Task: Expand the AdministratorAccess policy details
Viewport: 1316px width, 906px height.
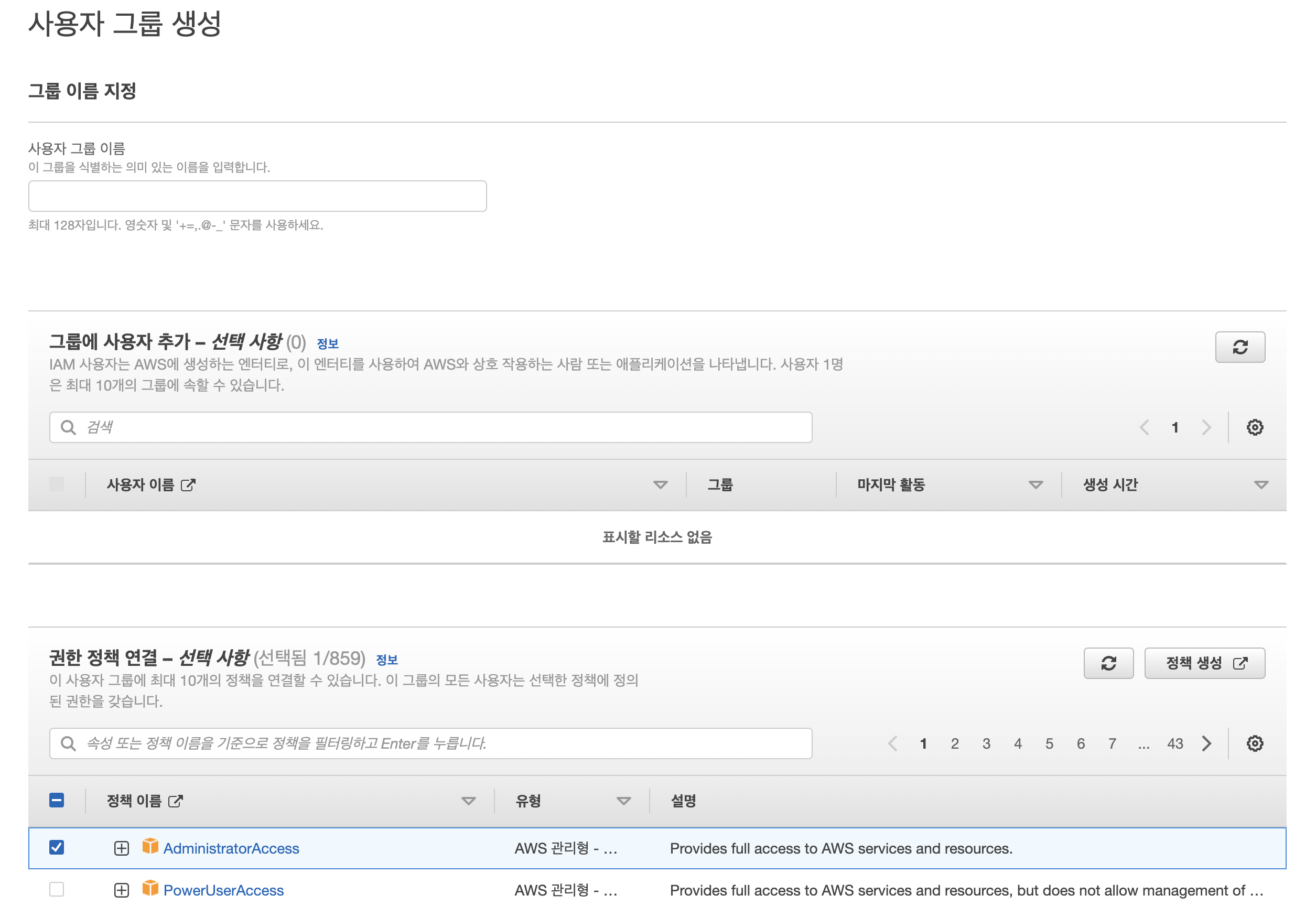Action: point(122,848)
